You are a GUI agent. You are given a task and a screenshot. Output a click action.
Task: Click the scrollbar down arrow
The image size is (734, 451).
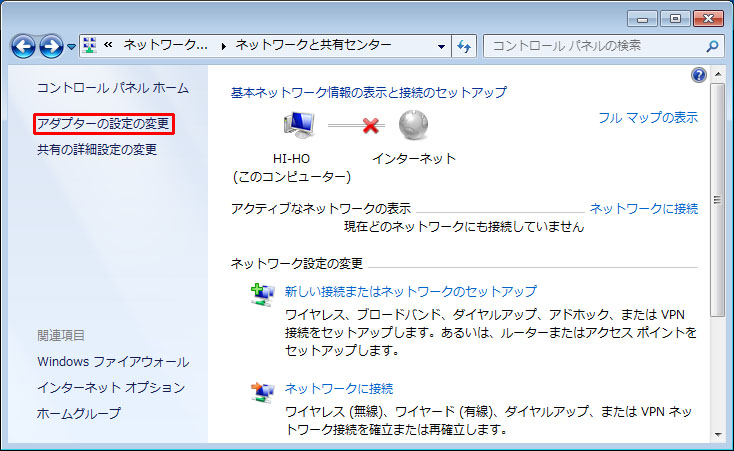(x=718, y=435)
